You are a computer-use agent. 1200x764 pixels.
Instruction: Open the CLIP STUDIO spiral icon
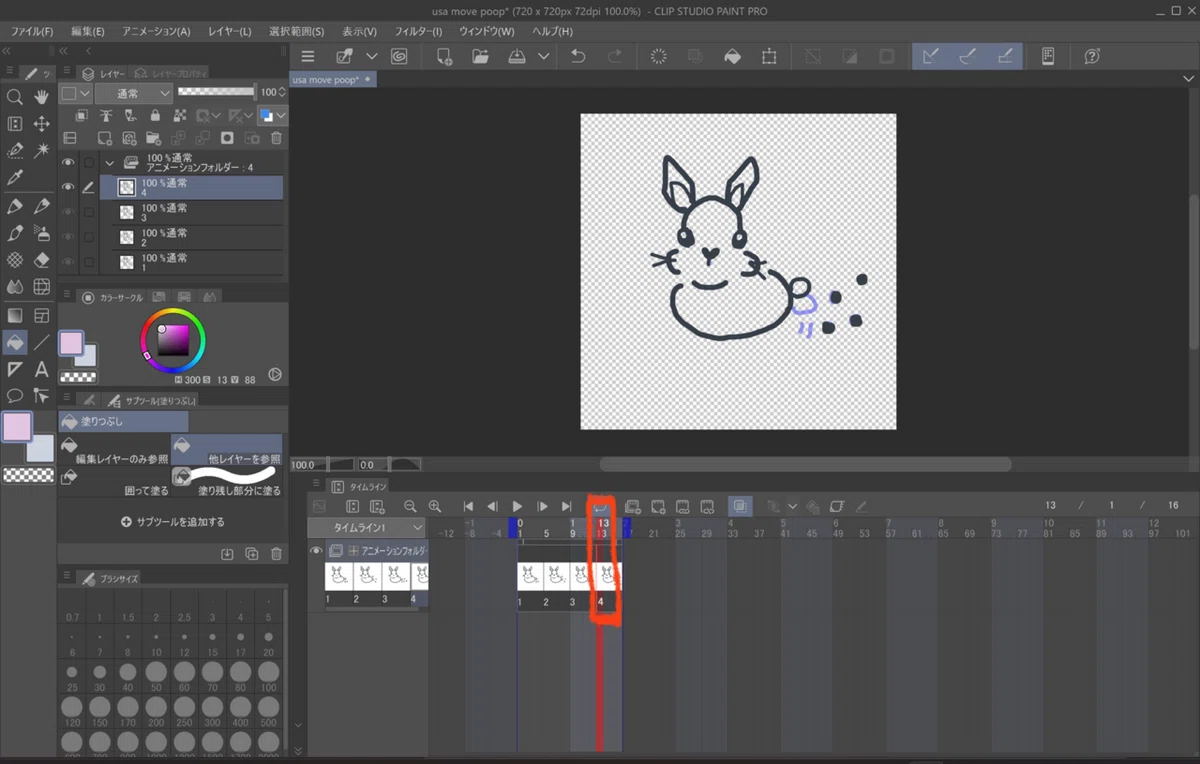coord(399,57)
